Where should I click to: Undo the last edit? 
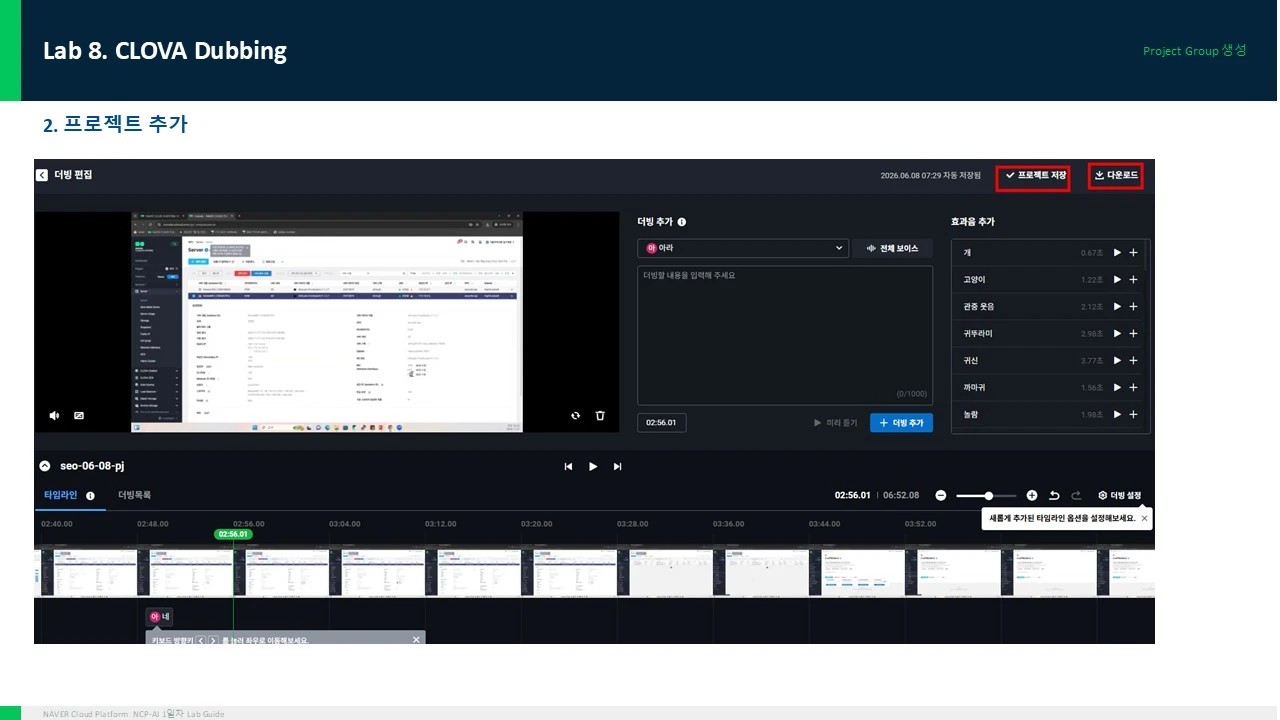coord(1054,495)
